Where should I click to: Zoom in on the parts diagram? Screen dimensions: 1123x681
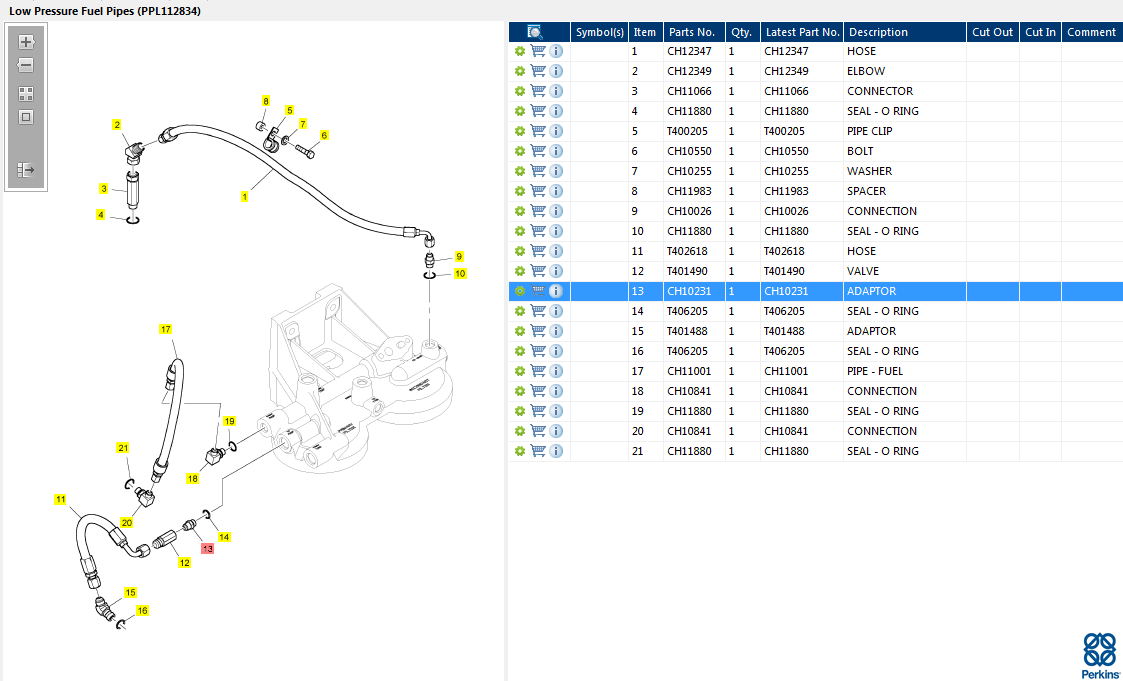pos(26,42)
